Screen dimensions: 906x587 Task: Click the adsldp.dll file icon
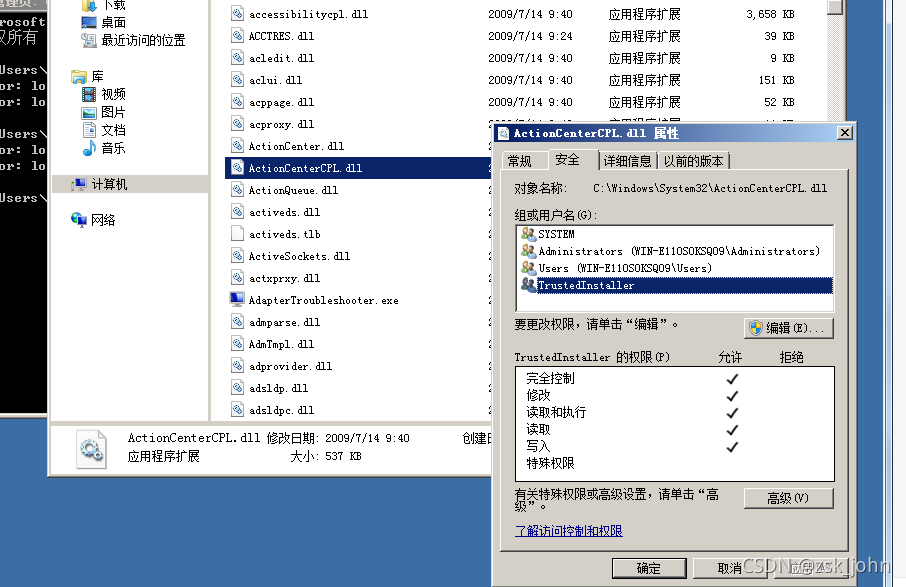237,388
